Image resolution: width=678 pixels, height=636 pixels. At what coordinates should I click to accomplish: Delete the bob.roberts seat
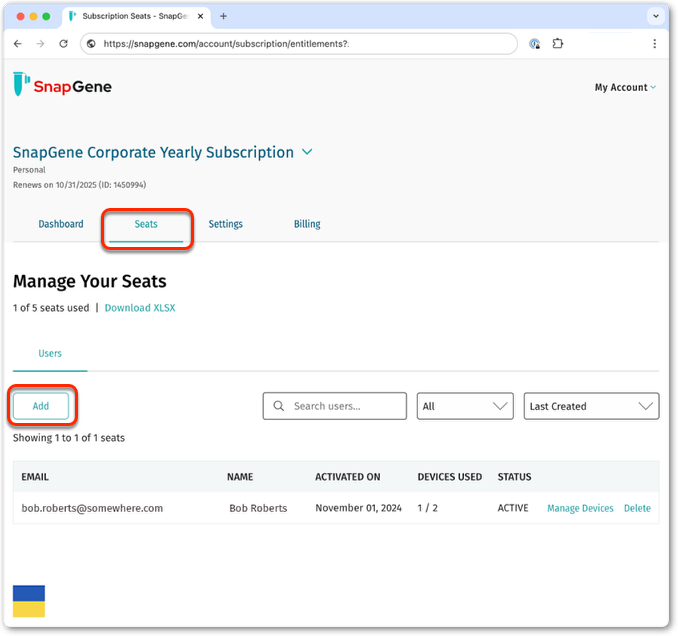pos(637,508)
